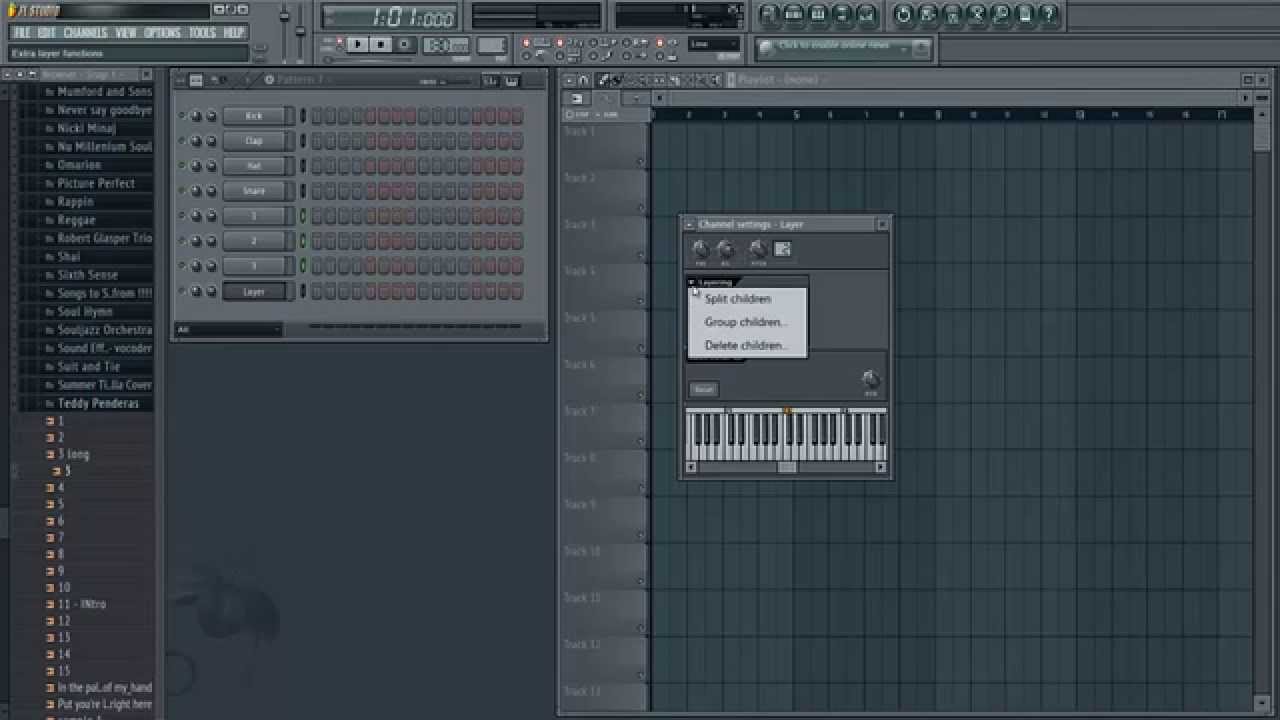Toggle the Kick channel mute LED
1280x720 pixels.
(181, 116)
